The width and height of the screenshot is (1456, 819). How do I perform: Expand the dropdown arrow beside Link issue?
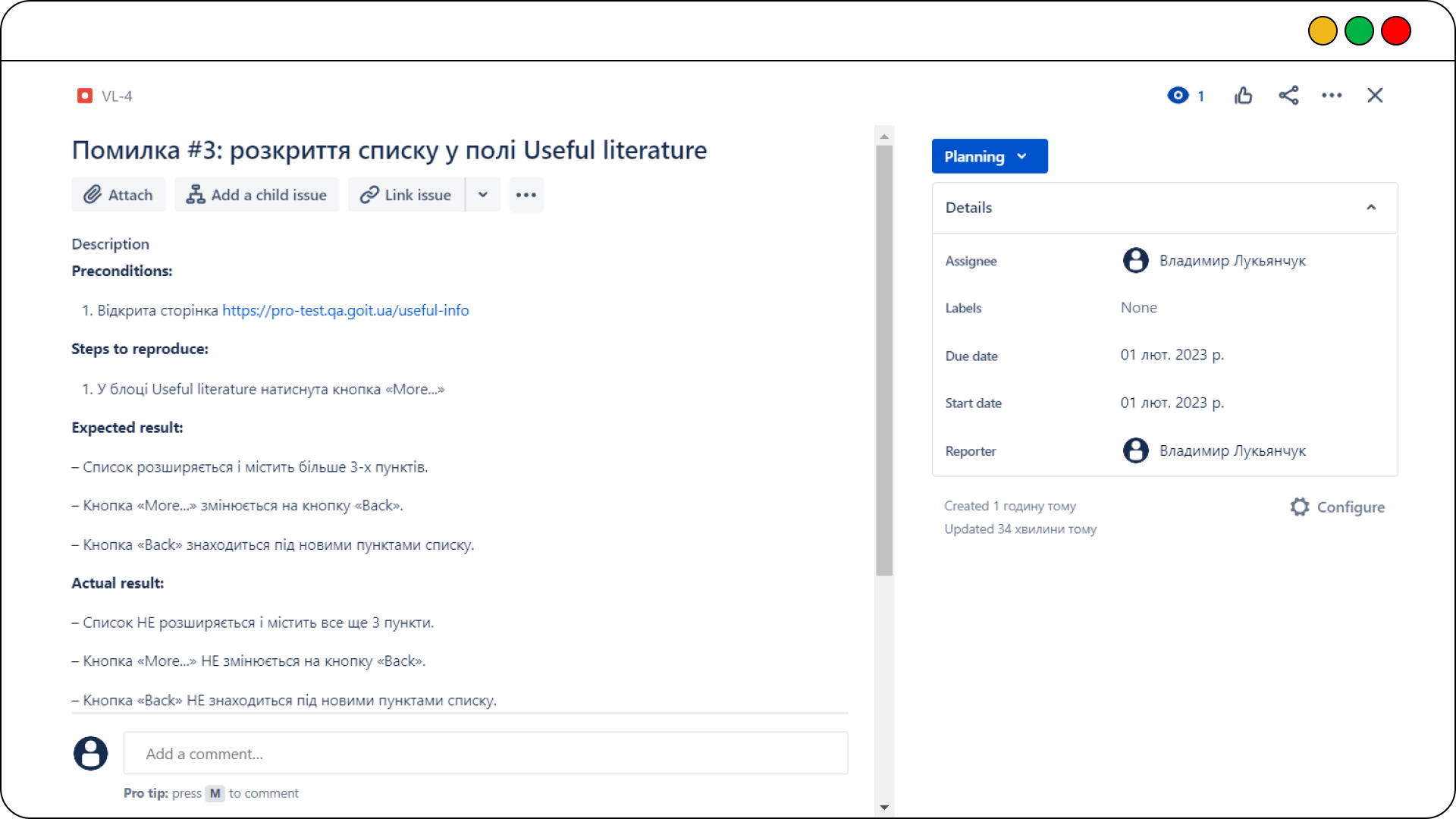(x=483, y=195)
